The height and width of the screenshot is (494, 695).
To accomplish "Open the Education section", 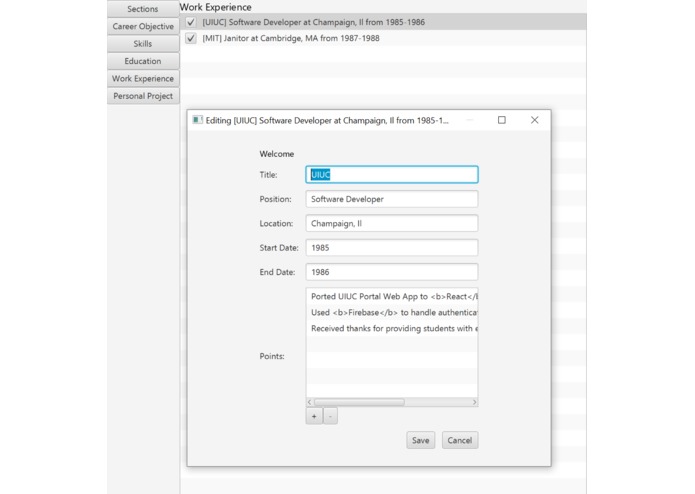I will [x=143, y=61].
